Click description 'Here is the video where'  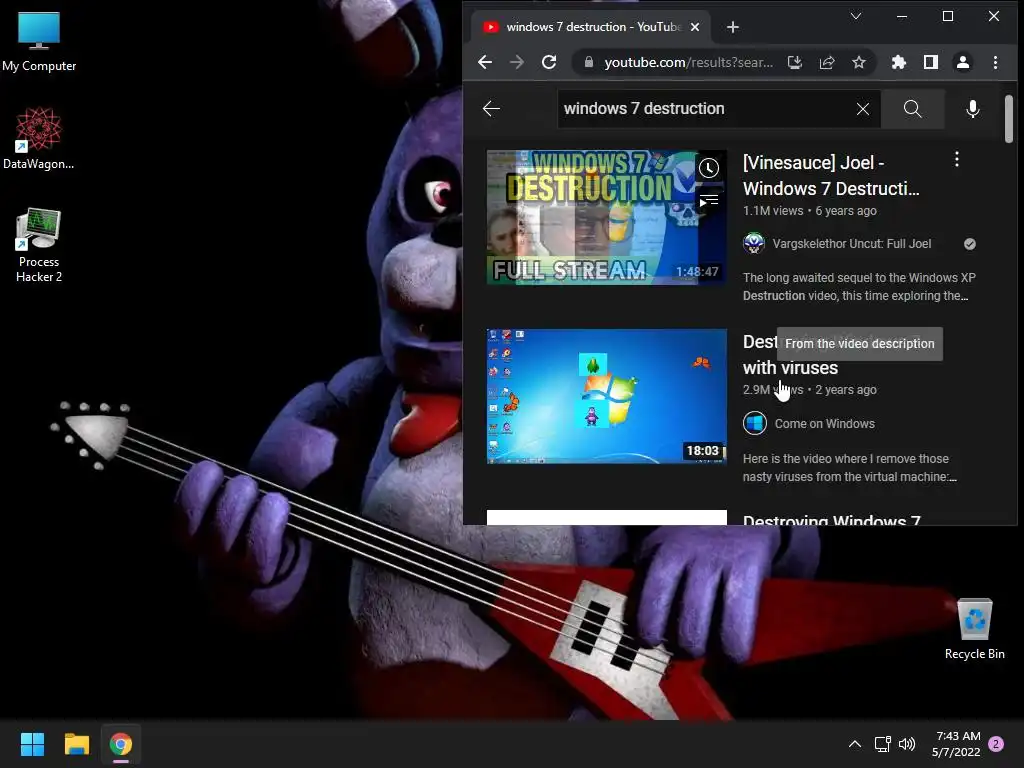849,468
